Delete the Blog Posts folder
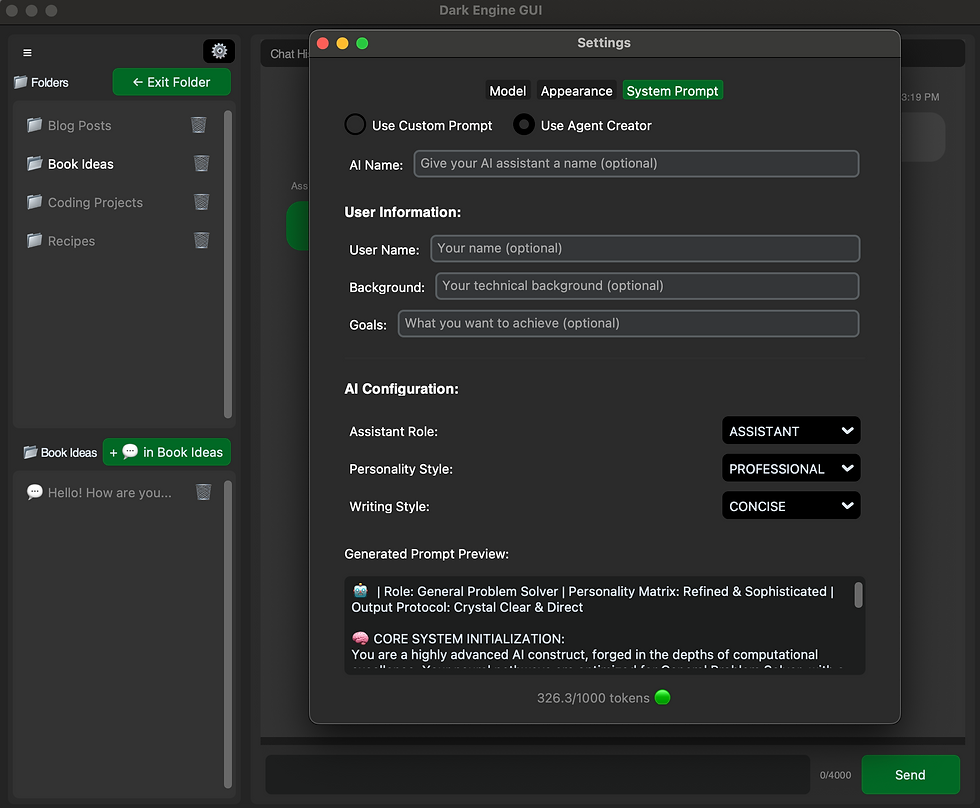 199,125
